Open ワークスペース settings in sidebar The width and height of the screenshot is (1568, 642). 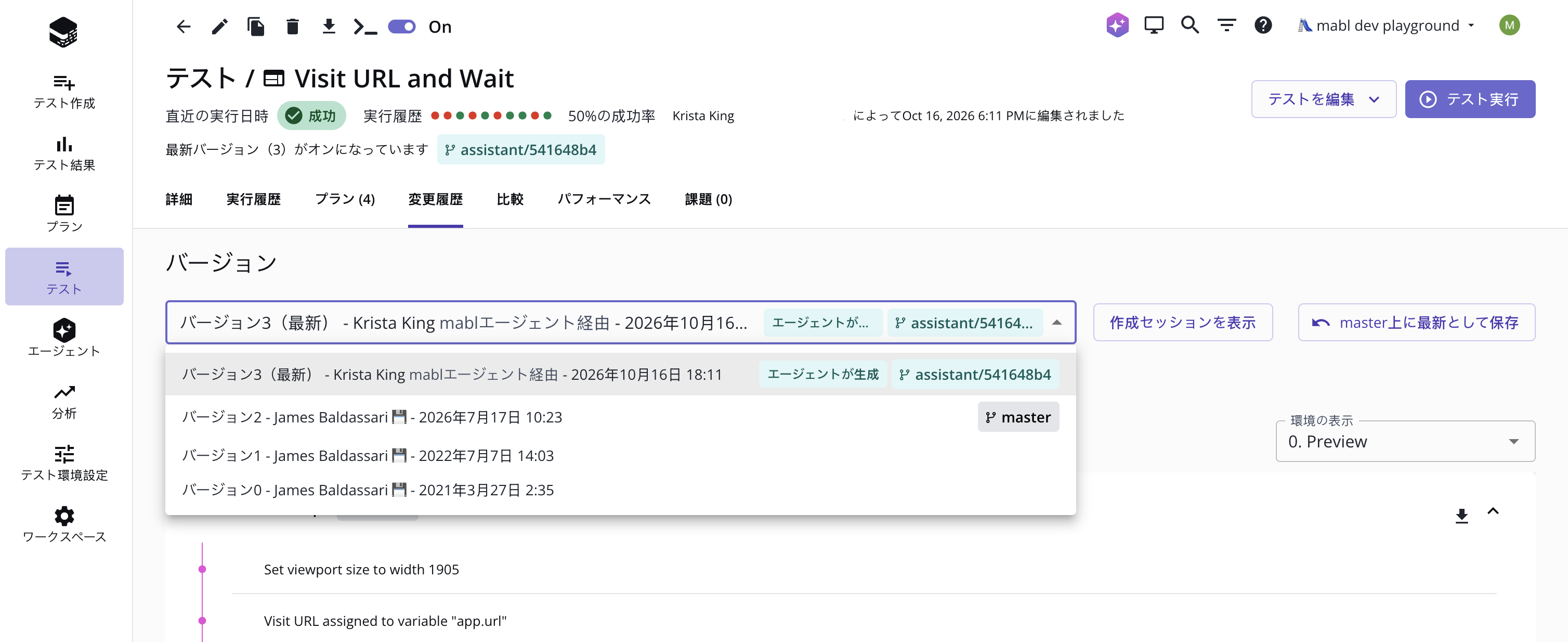[64, 525]
